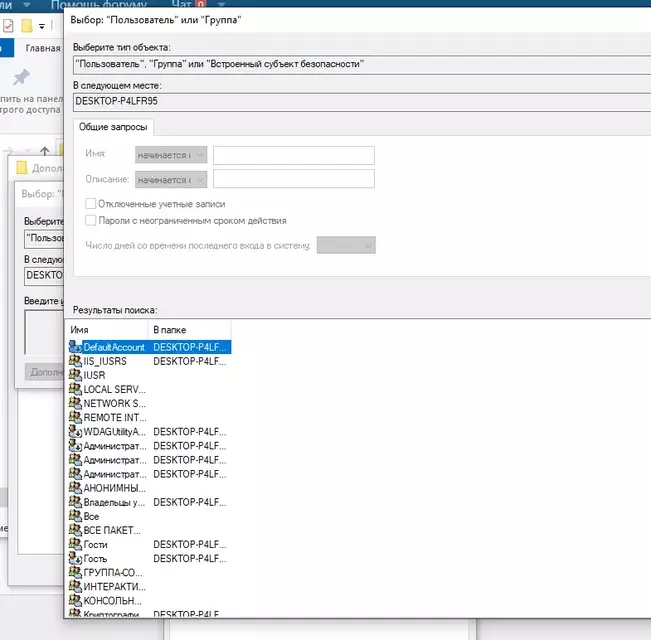Open the Описание 'начинается с' dropdown
The height and width of the screenshot is (640, 651).
click(171, 180)
